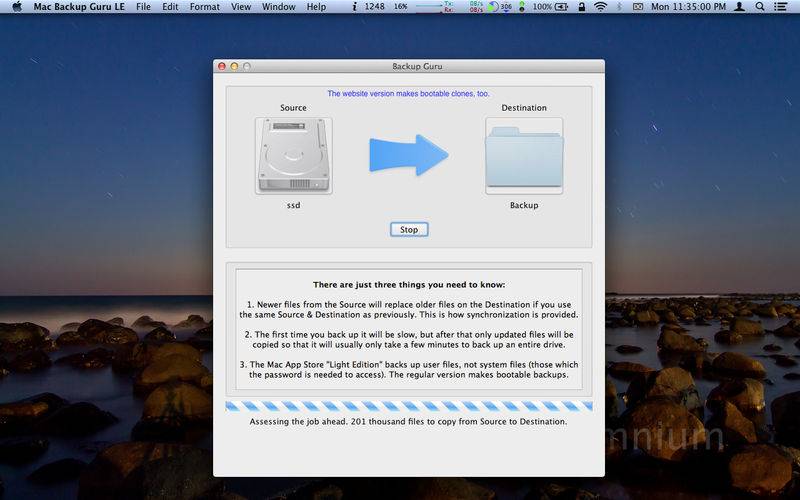Open Spotlight search magnifier
The image size is (800, 500).
click(x=760, y=7)
